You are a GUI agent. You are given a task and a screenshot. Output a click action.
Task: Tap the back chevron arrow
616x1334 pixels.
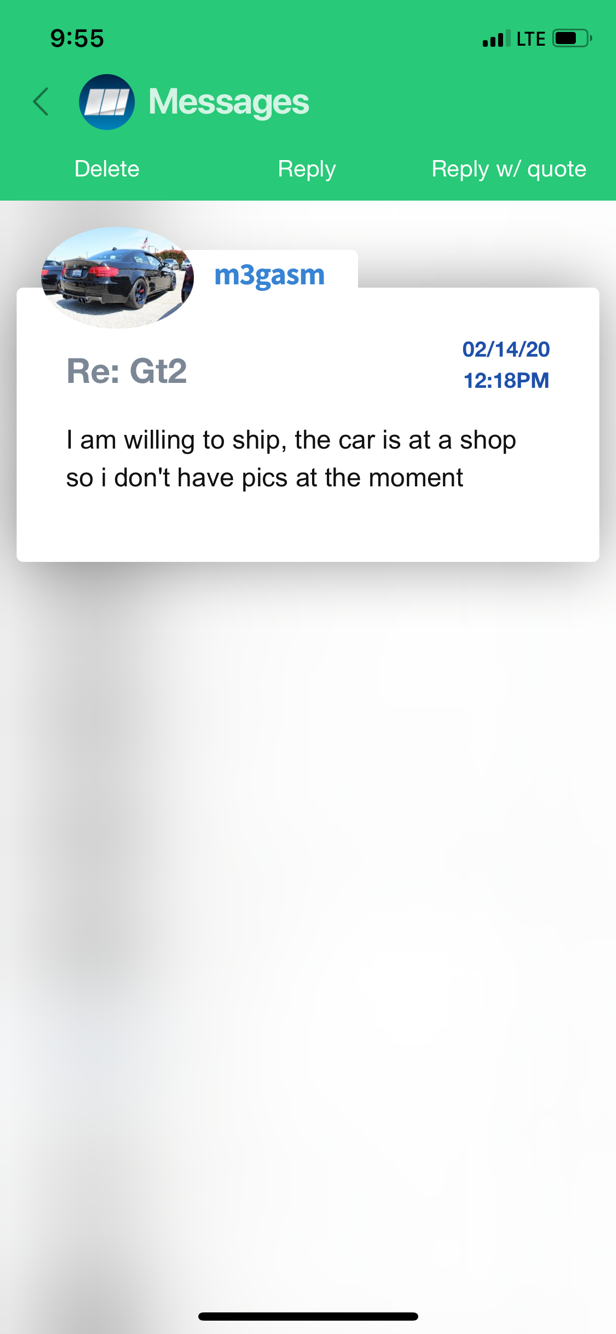[x=41, y=102]
